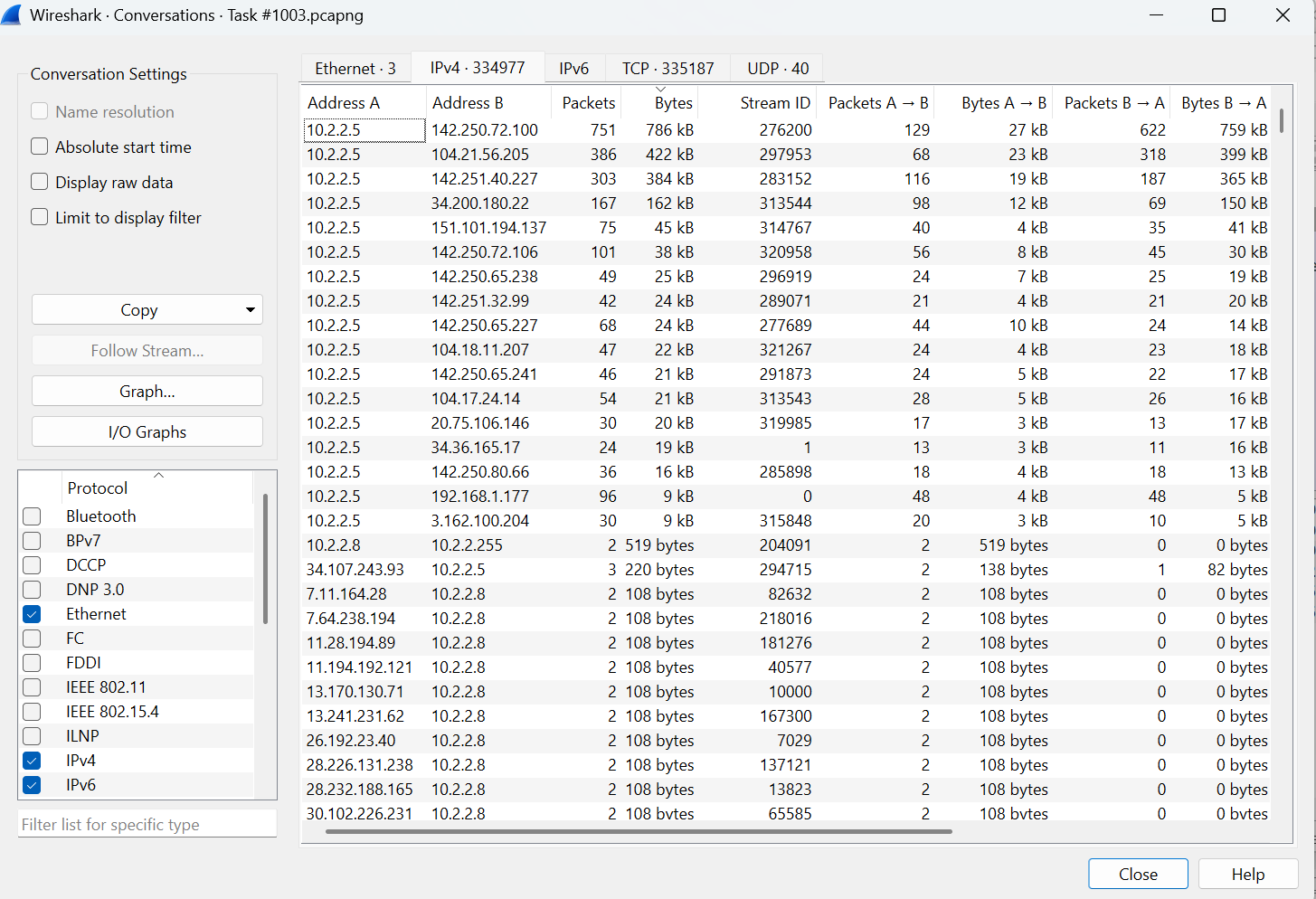Enable the Bluetooth protocol
The image size is (1316, 899).
(x=32, y=516)
